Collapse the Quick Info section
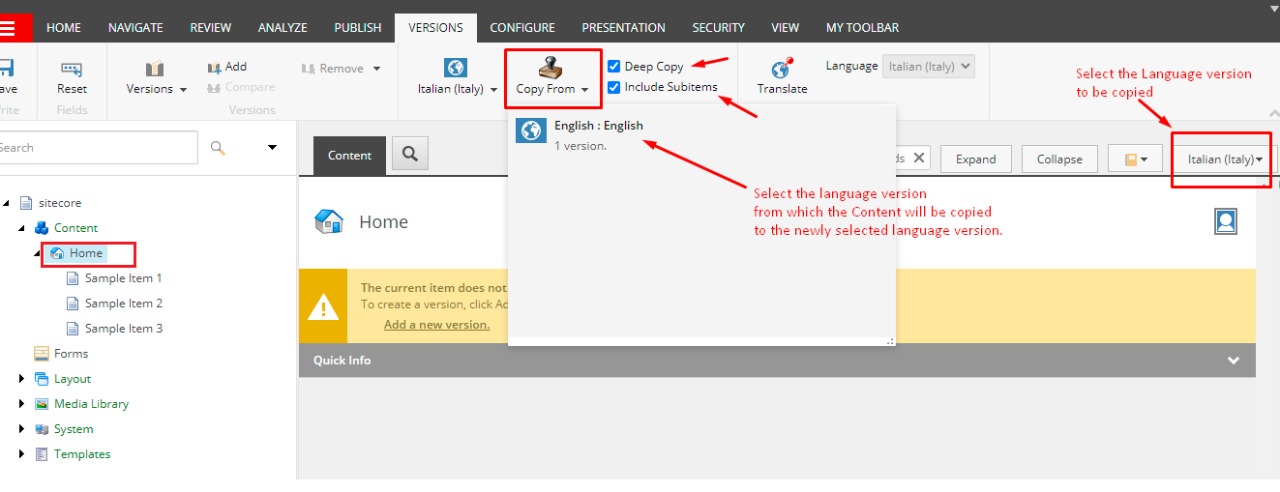The height and width of the screenshot is (492, 1280). (x=1233, y=361)
